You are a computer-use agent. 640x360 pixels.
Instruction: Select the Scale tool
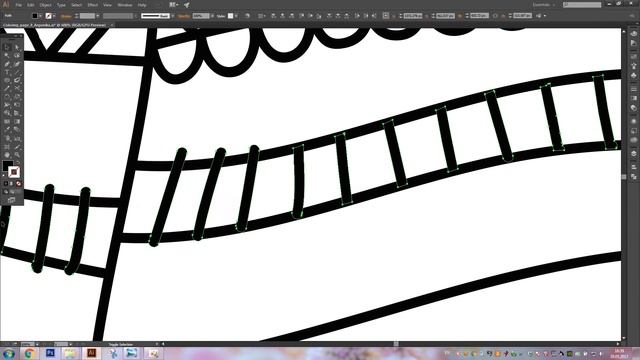point(18,97)
